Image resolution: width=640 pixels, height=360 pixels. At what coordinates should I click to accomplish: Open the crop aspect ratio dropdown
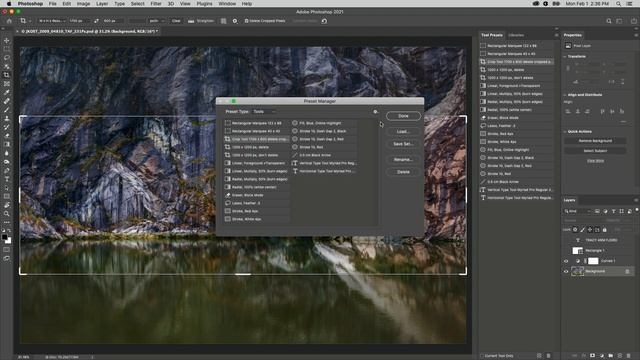[x=52, y=21]
